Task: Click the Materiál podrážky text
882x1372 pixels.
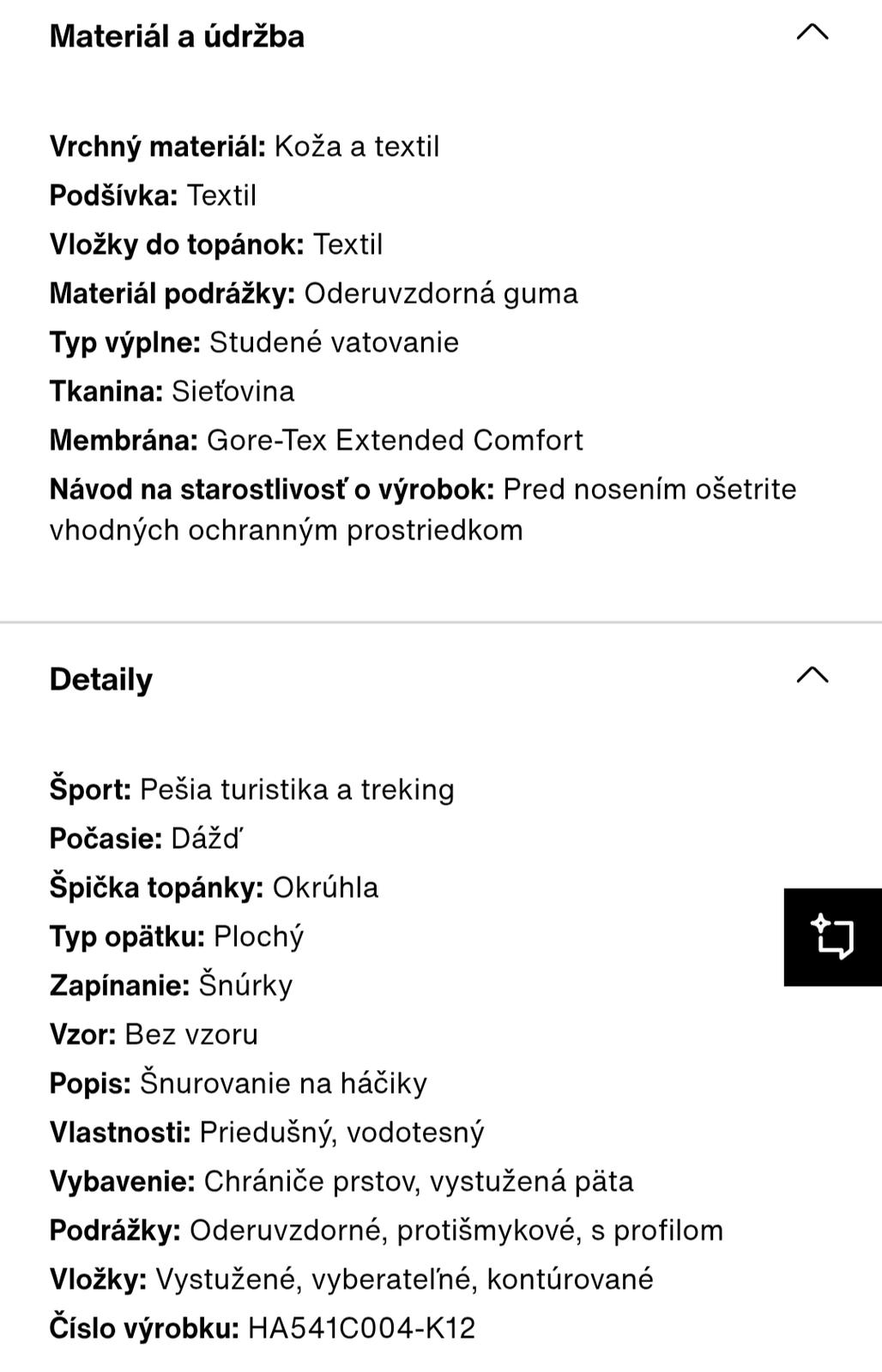Action: (313, 293)
